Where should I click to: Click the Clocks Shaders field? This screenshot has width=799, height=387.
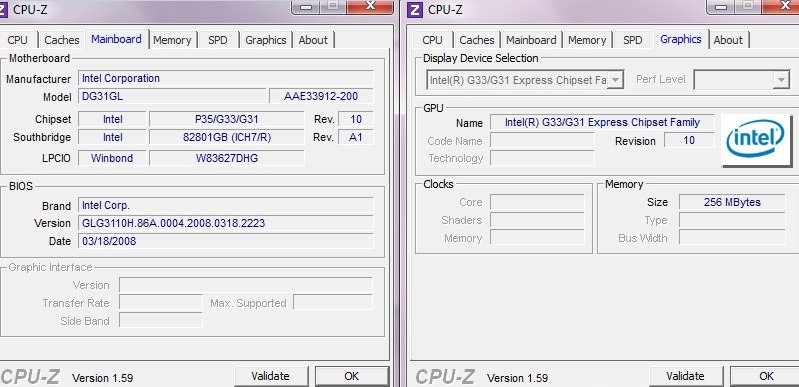[537, 220]
